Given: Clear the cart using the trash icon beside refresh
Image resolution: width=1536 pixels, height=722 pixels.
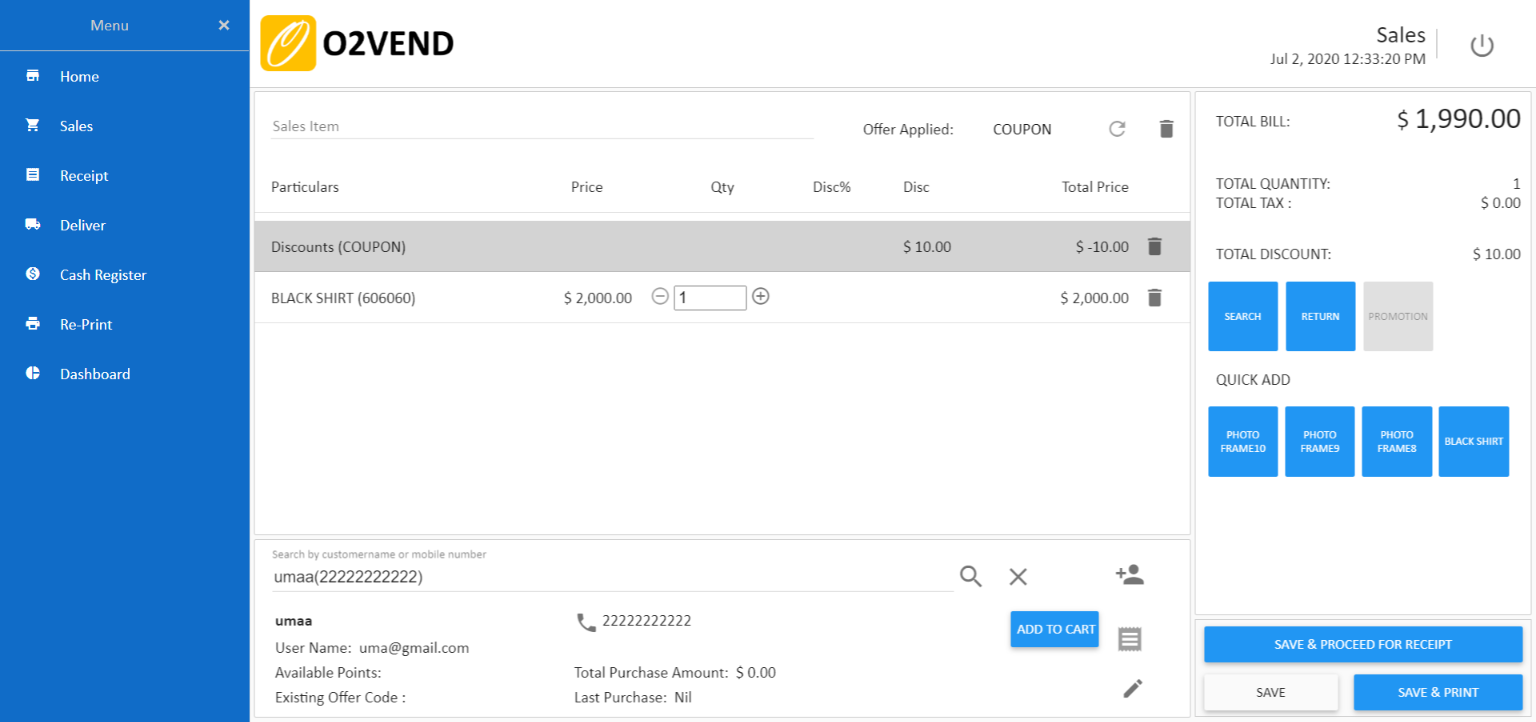Looking at the screenshot, I should point(1166,129).
